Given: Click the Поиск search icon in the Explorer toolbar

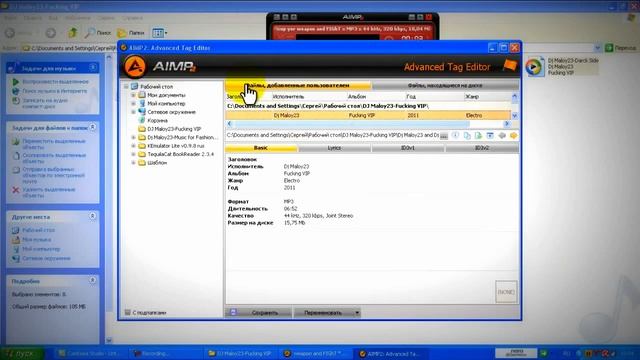Looking at the screenshot, I should 90,33.
